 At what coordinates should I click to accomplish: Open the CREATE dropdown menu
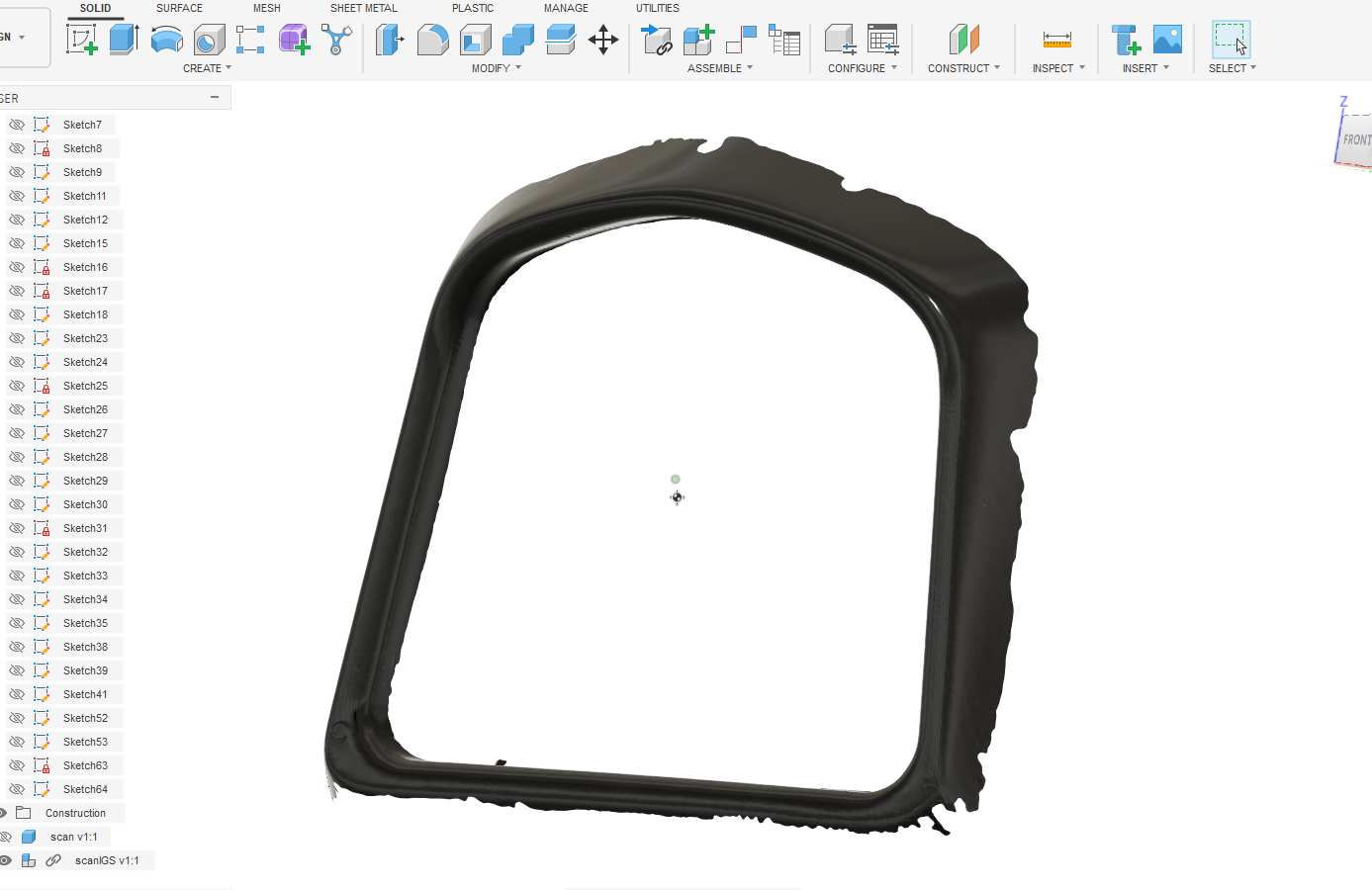pyautogui.click(x=207, y=68)
